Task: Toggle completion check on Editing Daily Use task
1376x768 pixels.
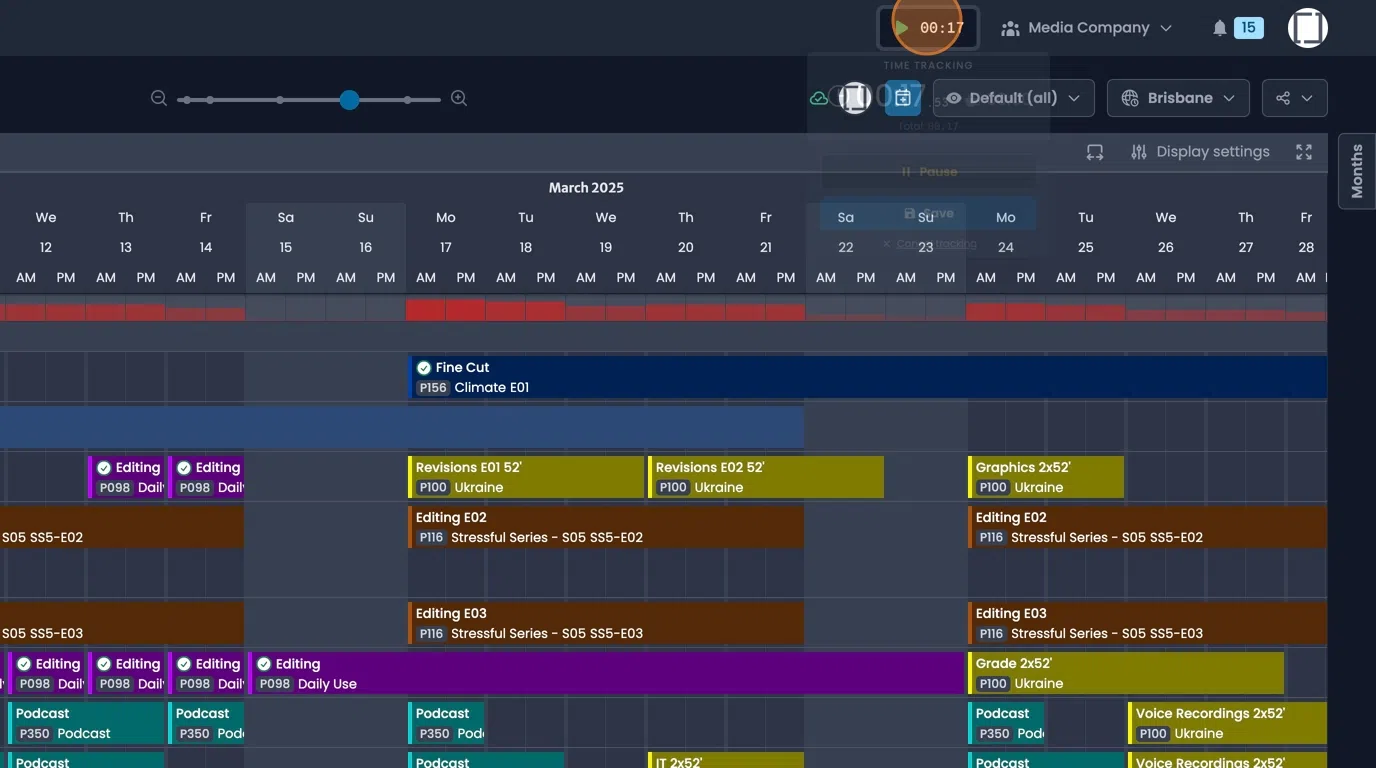Action: click(264, 663)
